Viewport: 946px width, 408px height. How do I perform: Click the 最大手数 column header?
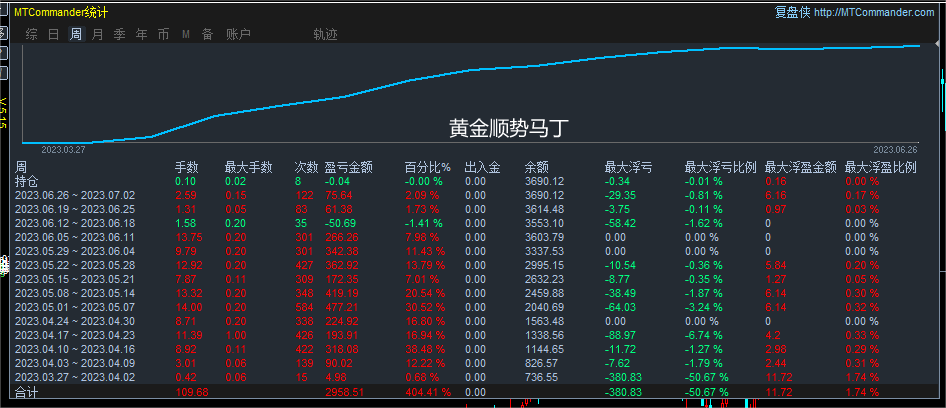pyautogui.click(x=249, y=167)
